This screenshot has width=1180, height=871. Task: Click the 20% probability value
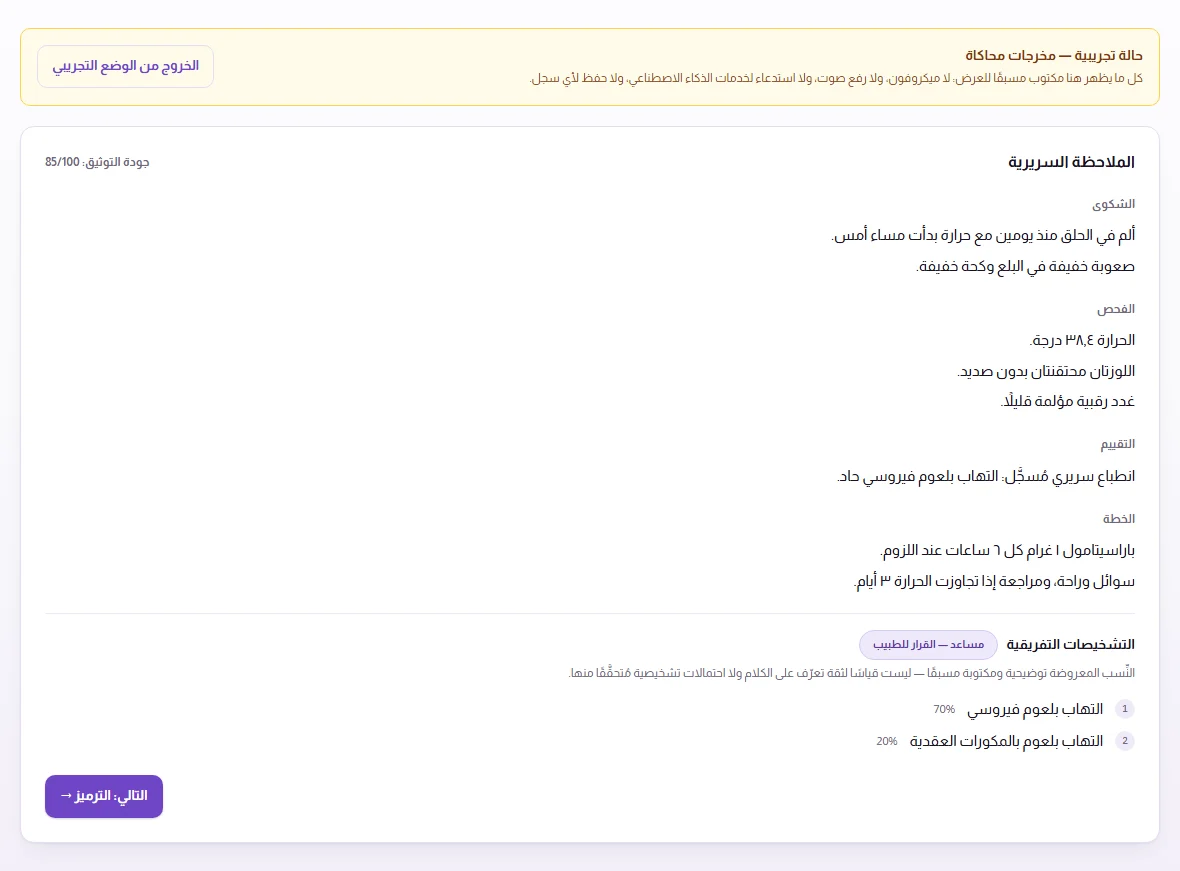point(887,742)
